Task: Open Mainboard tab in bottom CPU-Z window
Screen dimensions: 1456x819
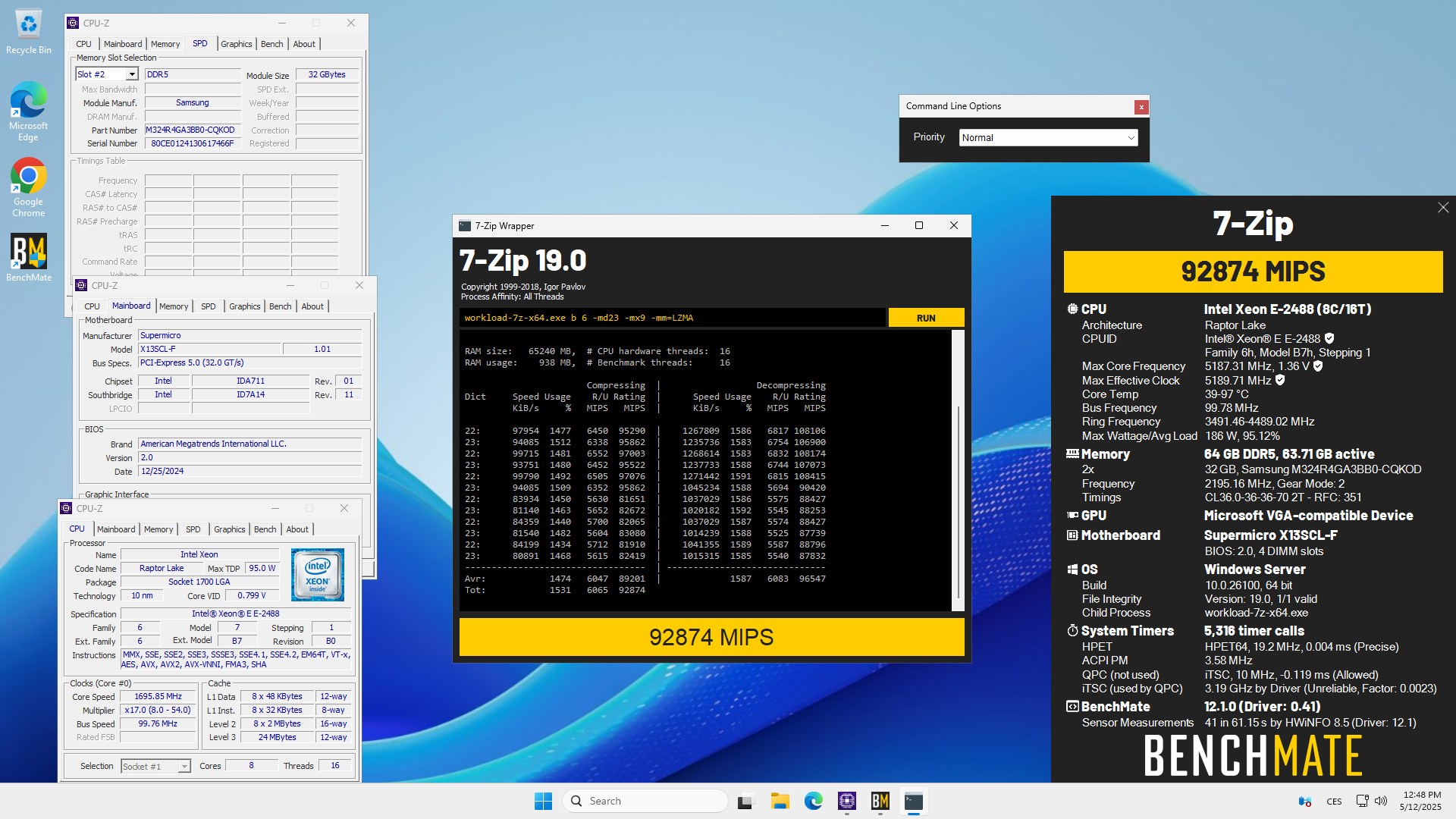Action: click(116, 529)
